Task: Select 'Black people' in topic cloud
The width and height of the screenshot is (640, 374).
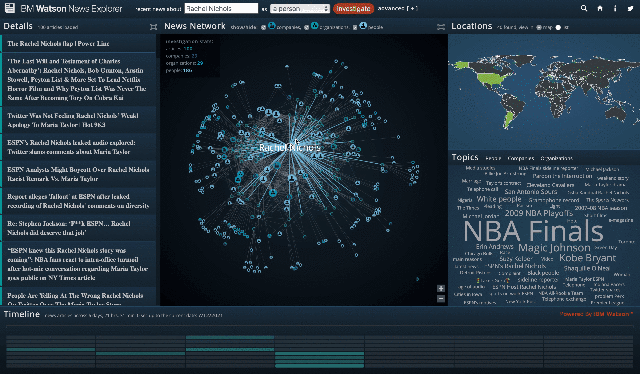Action: (x=543, y=273)
